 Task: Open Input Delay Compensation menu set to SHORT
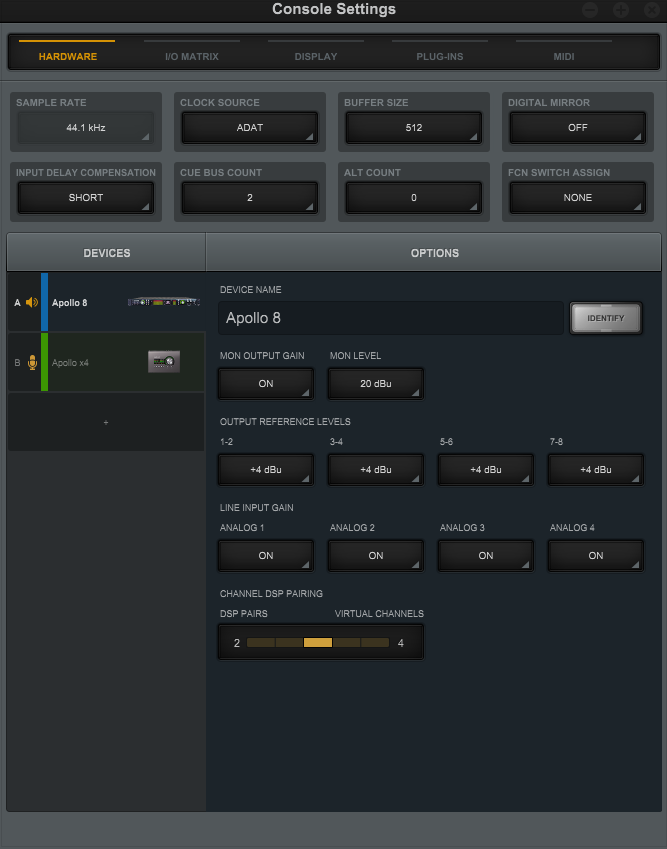pos(86,198)
